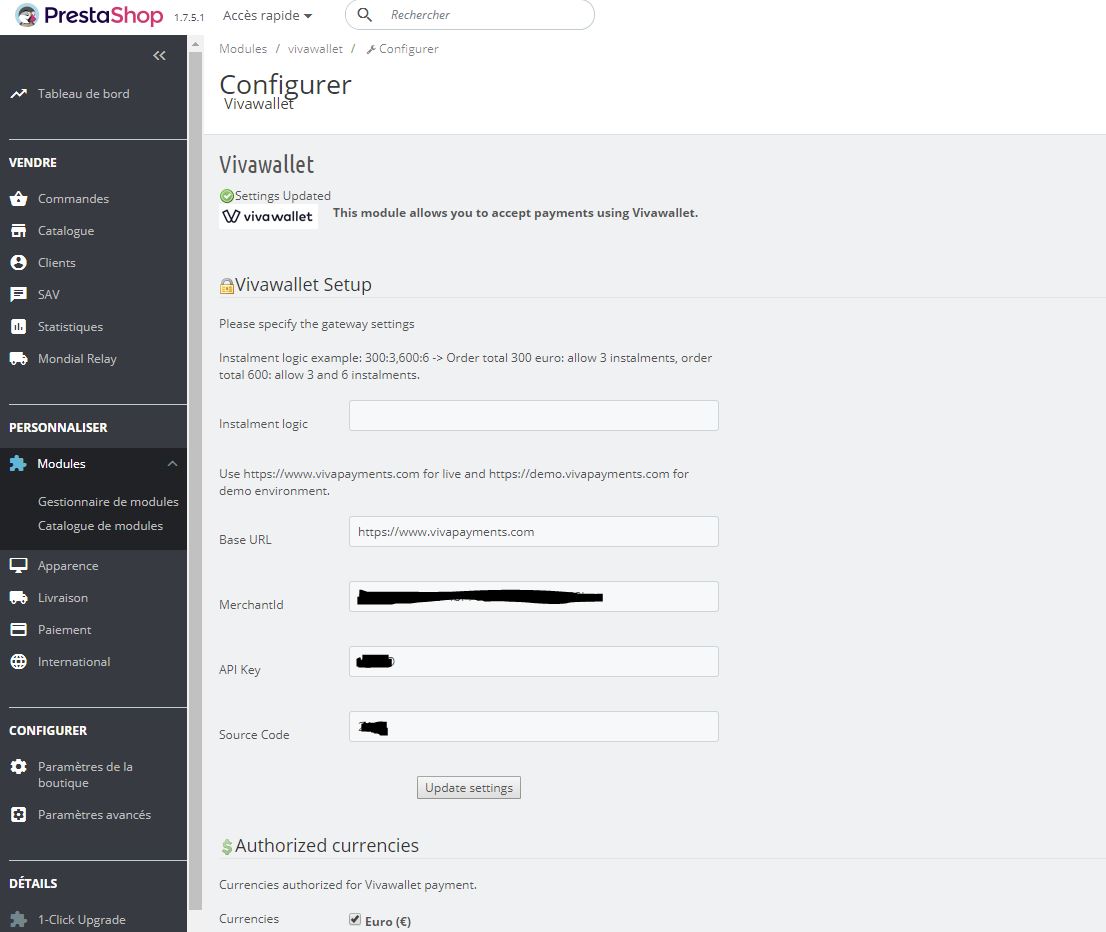Image resolution: width=1106 pixels, height=932 pixels.
Task: Click the Settings Updated green check icon
Action: pyautogui.click(x=226, y=195)
